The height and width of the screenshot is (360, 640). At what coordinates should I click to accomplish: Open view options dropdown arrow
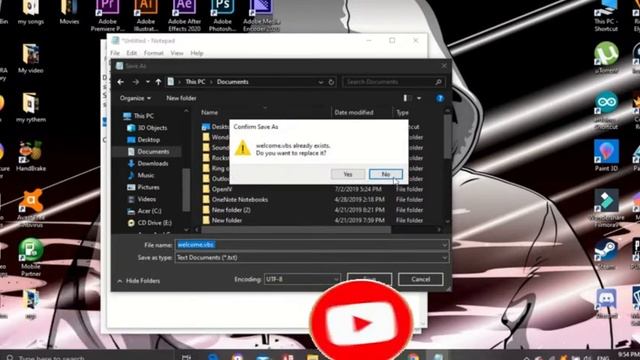point(419,98)
